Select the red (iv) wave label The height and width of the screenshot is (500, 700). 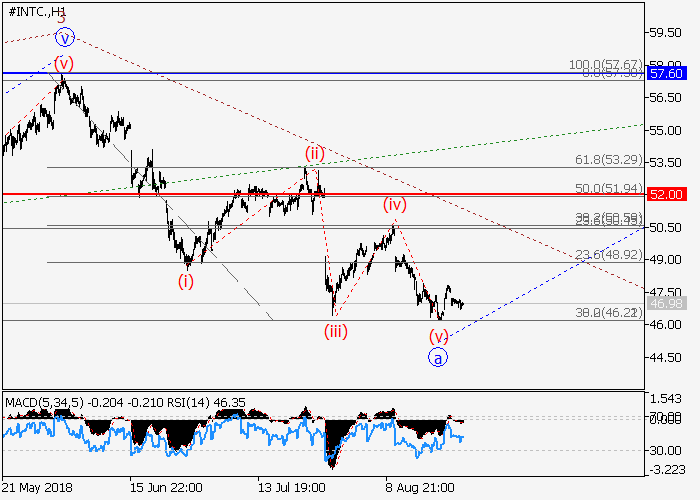pos(396,205)
